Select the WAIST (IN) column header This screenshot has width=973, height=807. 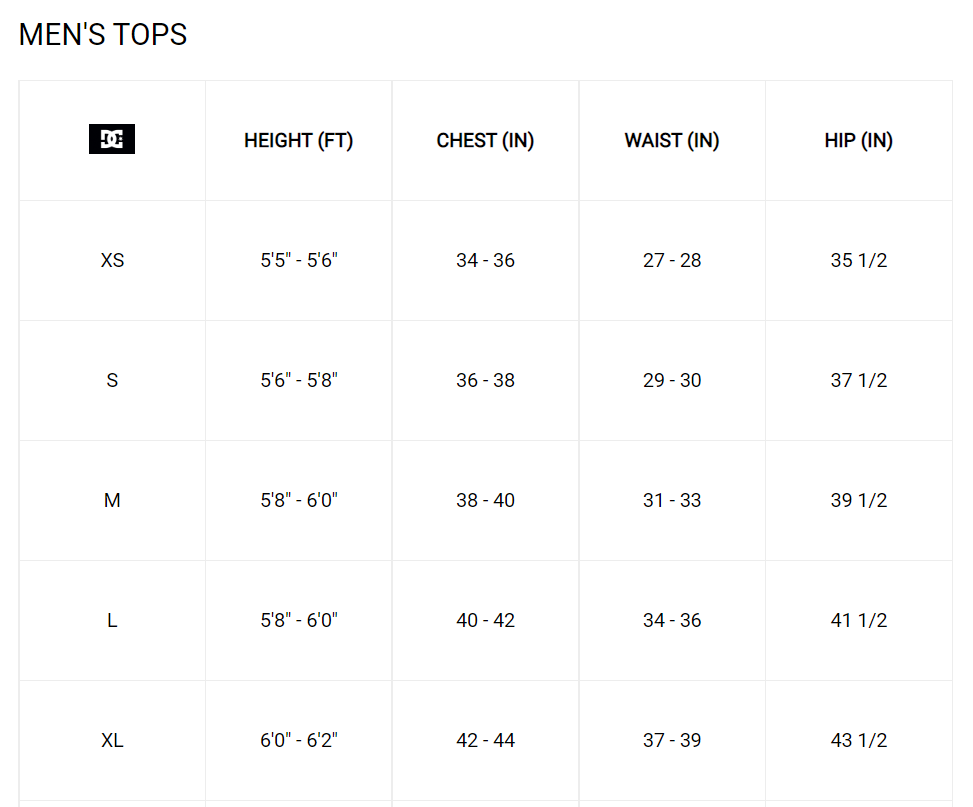[x=672, y=140]
